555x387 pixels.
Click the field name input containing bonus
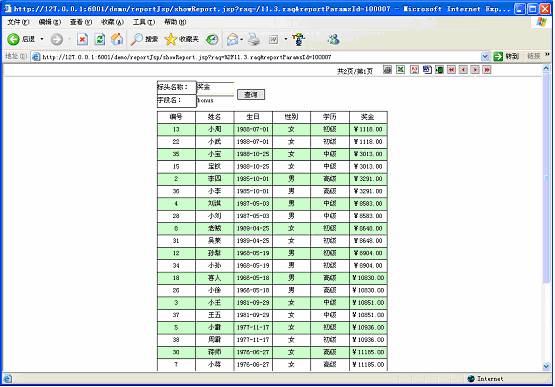tap(215, 101)
